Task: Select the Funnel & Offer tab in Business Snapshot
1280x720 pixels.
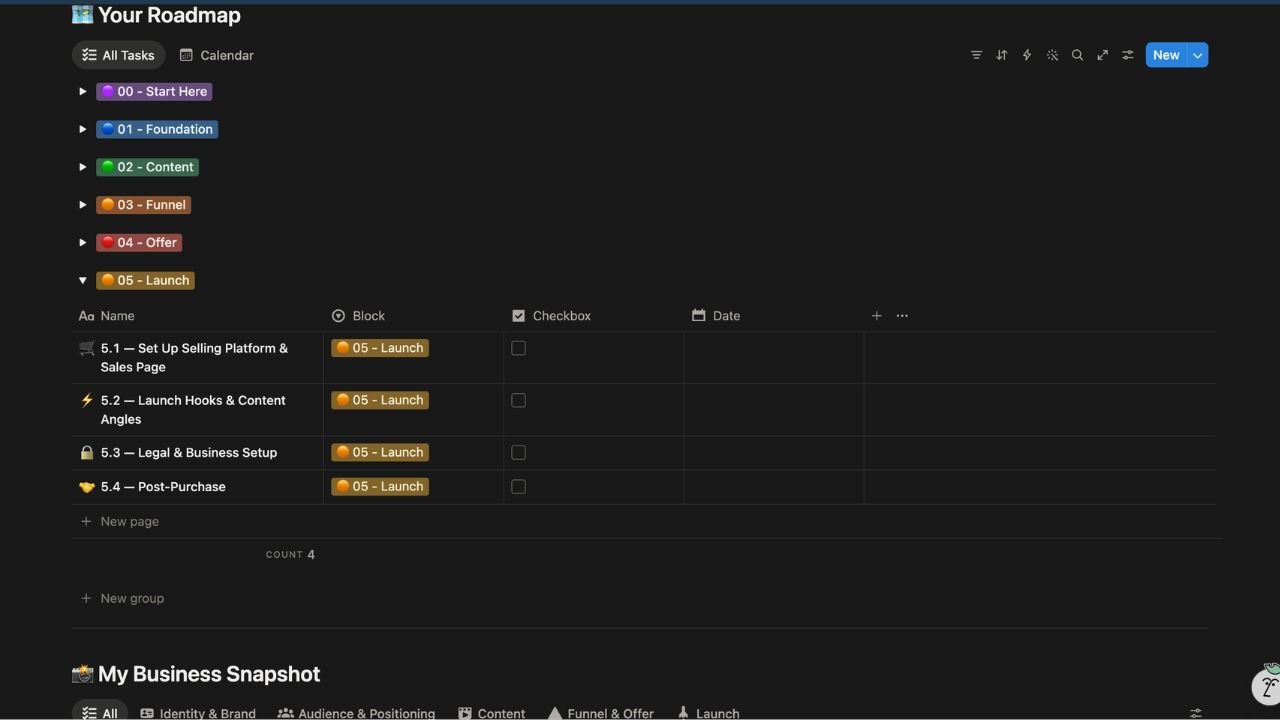Action: tap(600, 712)
